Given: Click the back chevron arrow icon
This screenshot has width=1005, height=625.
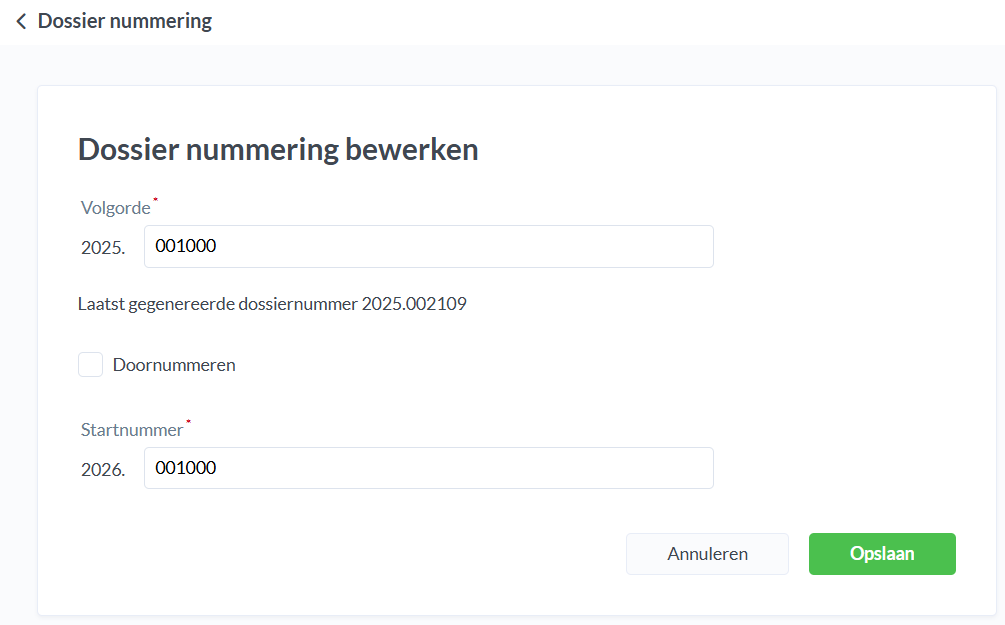Looking at the screenshot, I should coord(21,21).
